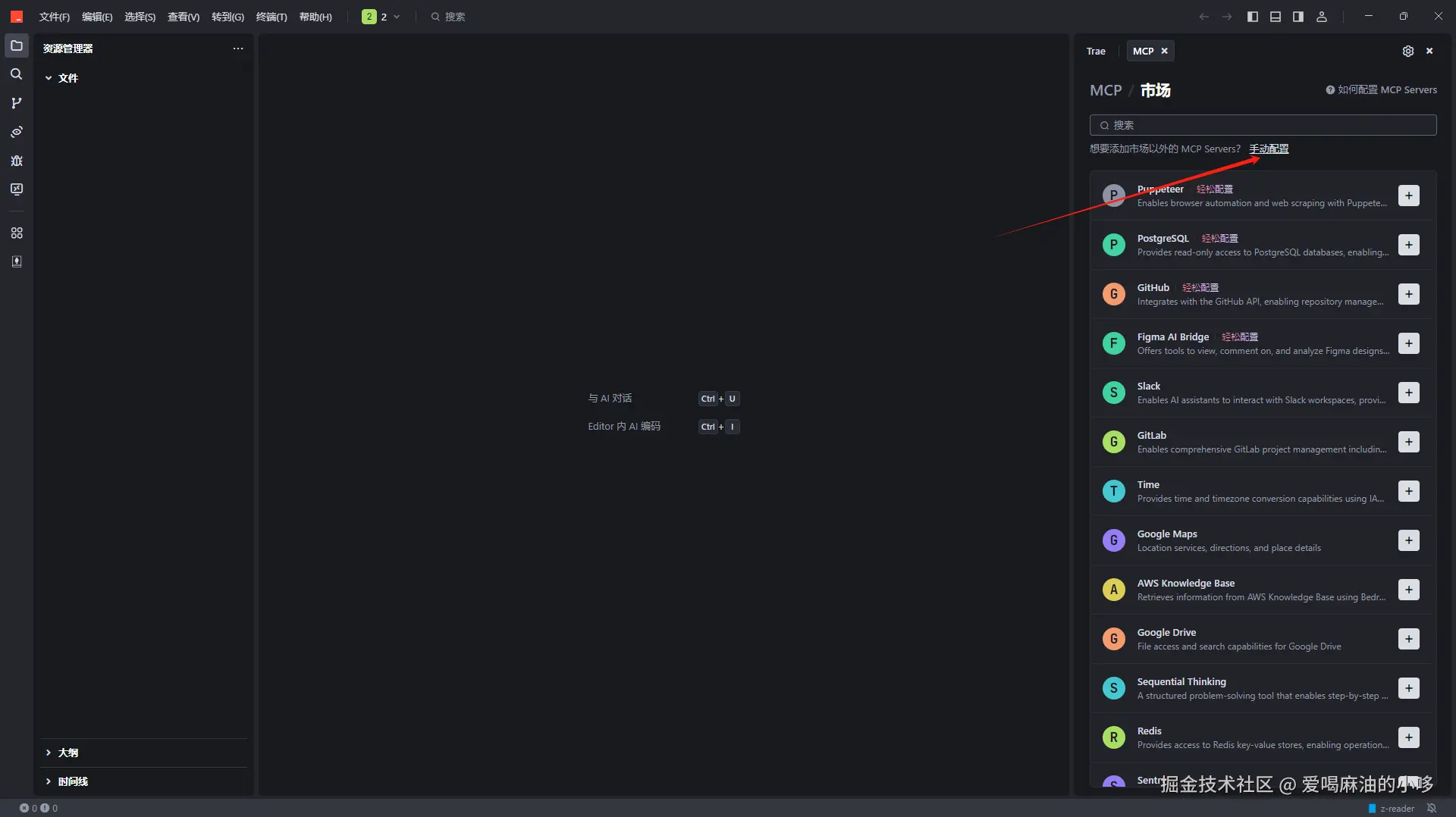Open the Source Control view
The image size is (1456, 817).
click(17, 103)
